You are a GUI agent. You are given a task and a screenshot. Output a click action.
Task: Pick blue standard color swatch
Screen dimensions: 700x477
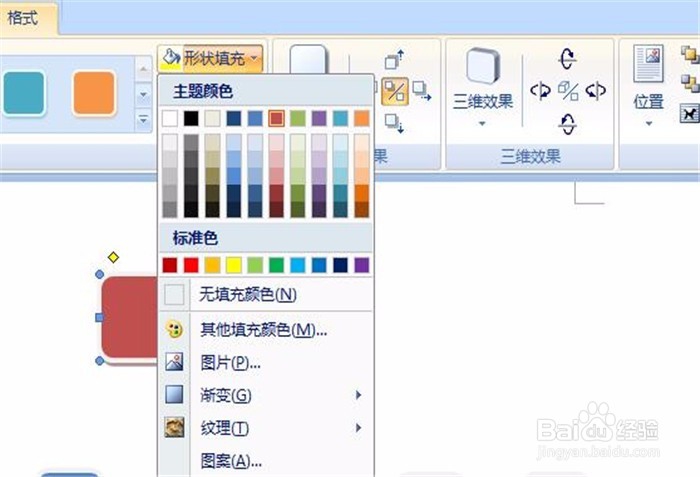click(x=319, y=265)
